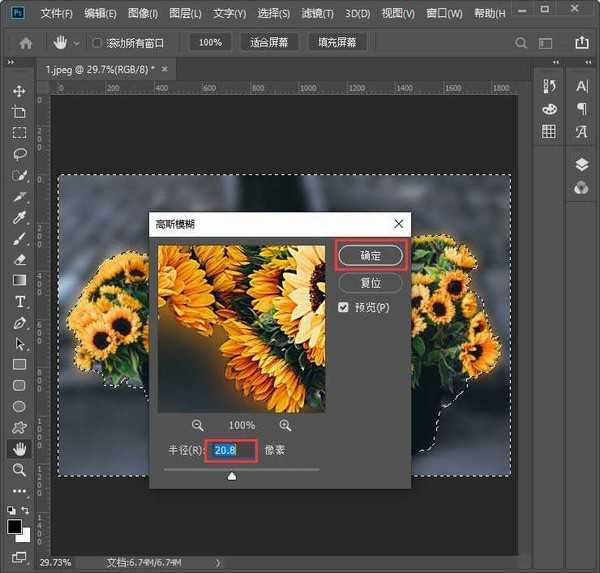The width and height of the screenshot is (600, 573).
Task: Select the Move tool
Action: click(x=19, y=91)
